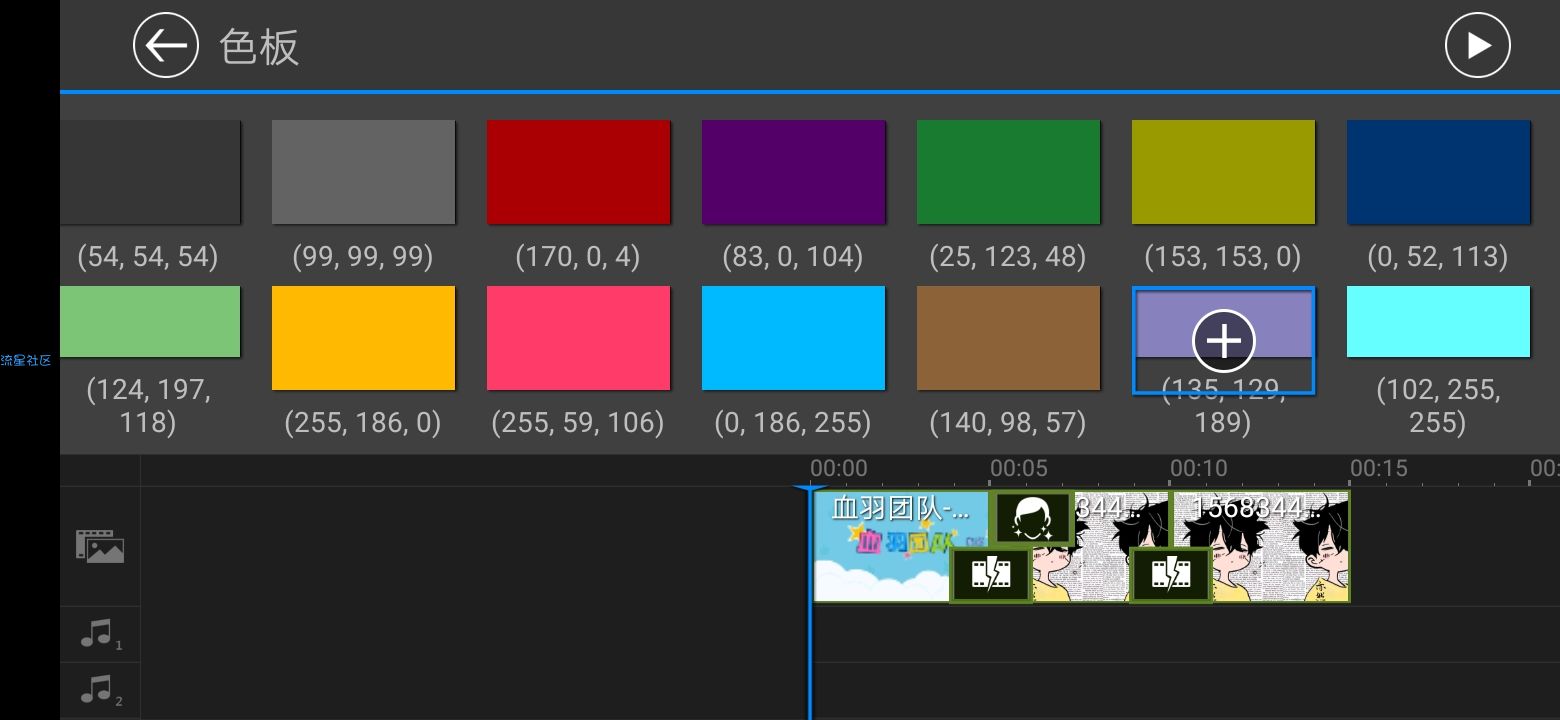This screenshot has height=720, width=1560.
Task: Pick the olive (153, 153, 0) swatch
Action: (1223, 172)
